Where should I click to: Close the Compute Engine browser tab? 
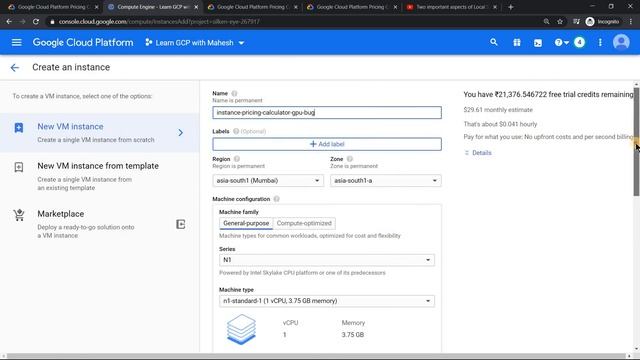pos(196,7)
